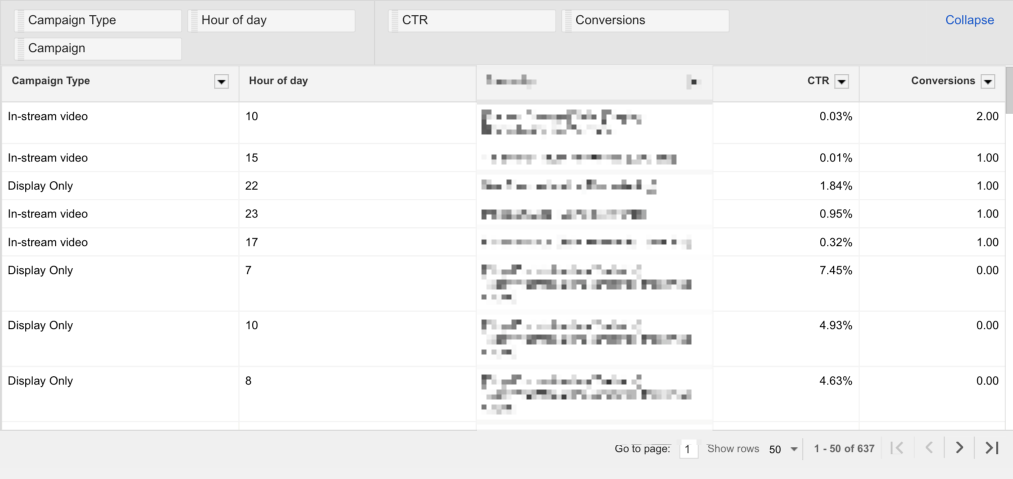Go to the next page arrow
Image resolution: width=1013 pixels, height=479 pixels.
coord(959,448)
